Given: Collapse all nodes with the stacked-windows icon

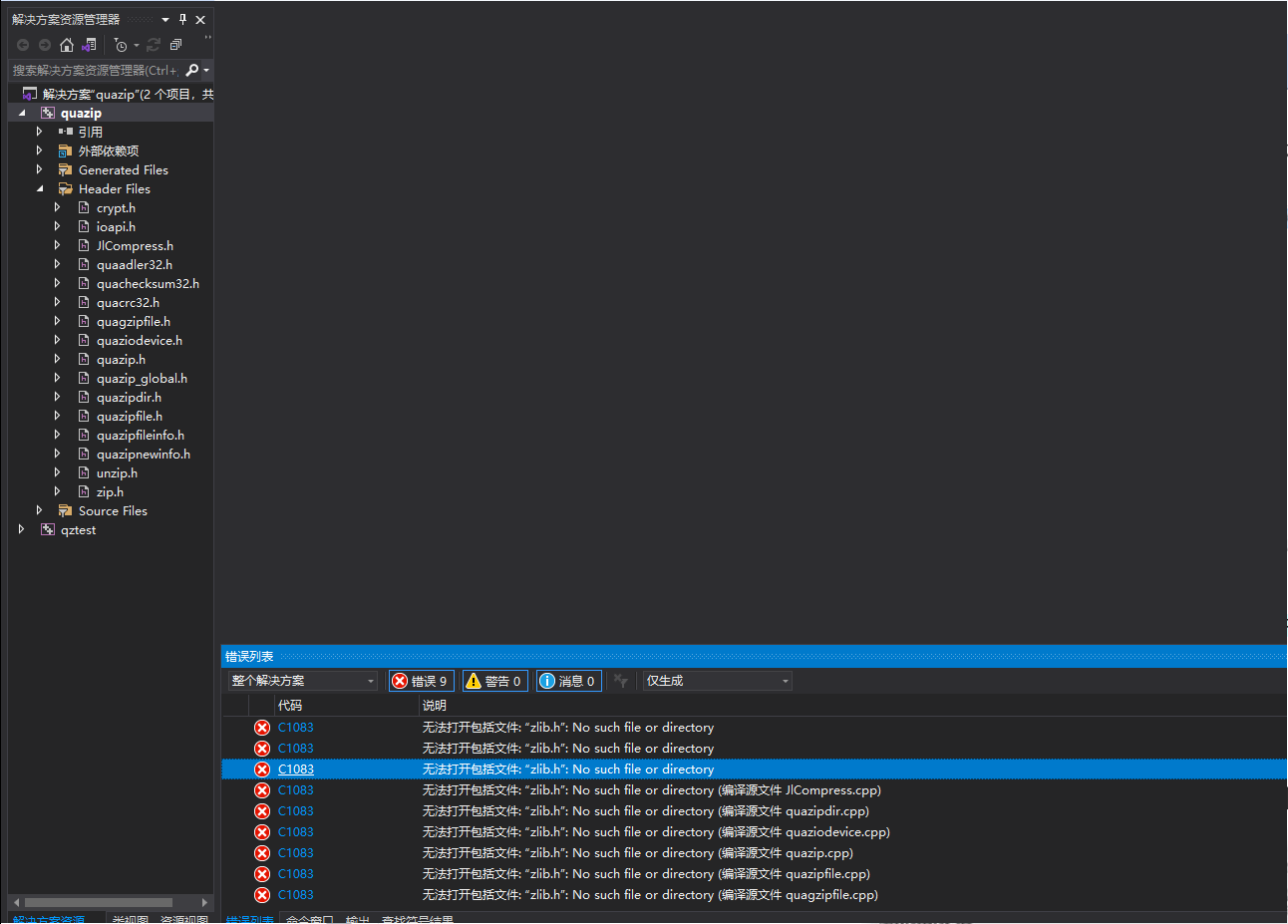Looking at the screenshot, I should [x=175, y=45].
